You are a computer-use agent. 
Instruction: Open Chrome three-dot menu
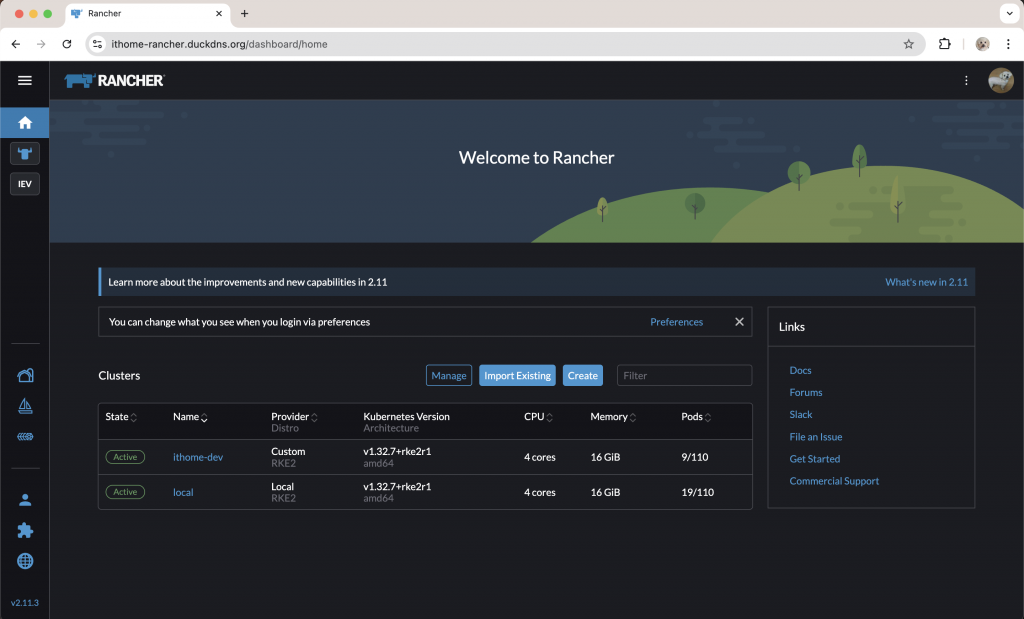(x=1008, y=44)
